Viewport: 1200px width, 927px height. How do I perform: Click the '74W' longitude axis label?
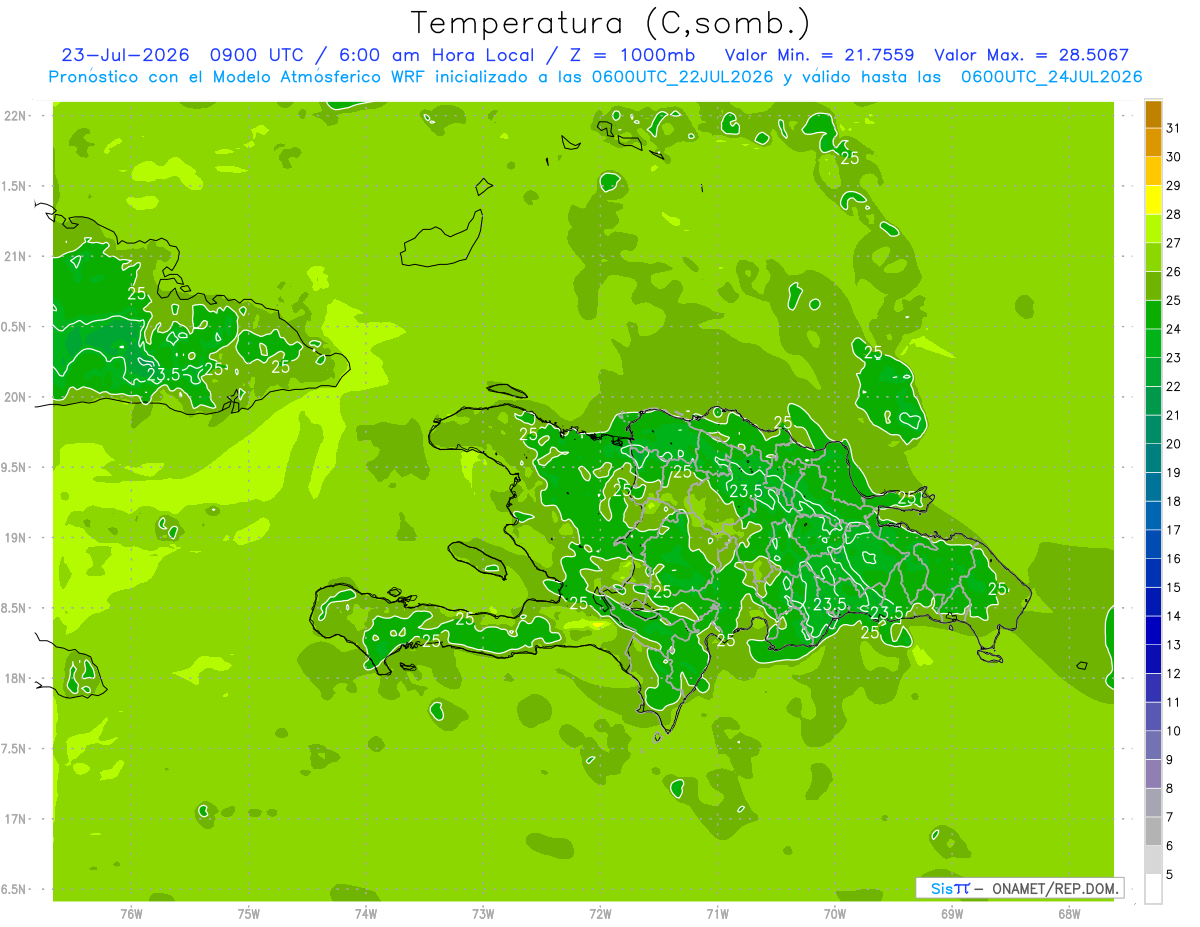[365, 914]
